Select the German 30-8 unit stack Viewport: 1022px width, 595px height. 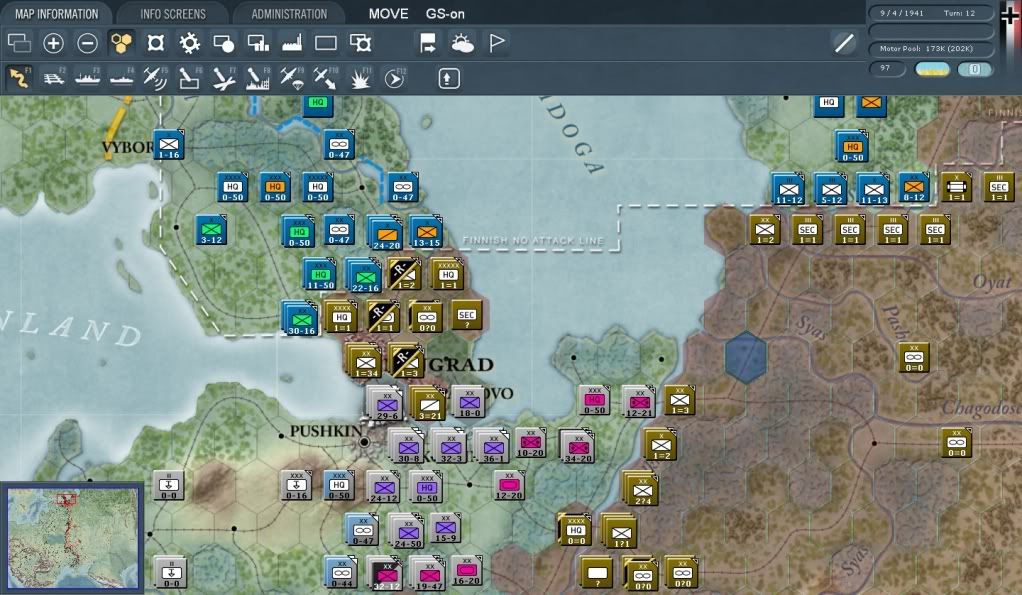click(407, 446)
